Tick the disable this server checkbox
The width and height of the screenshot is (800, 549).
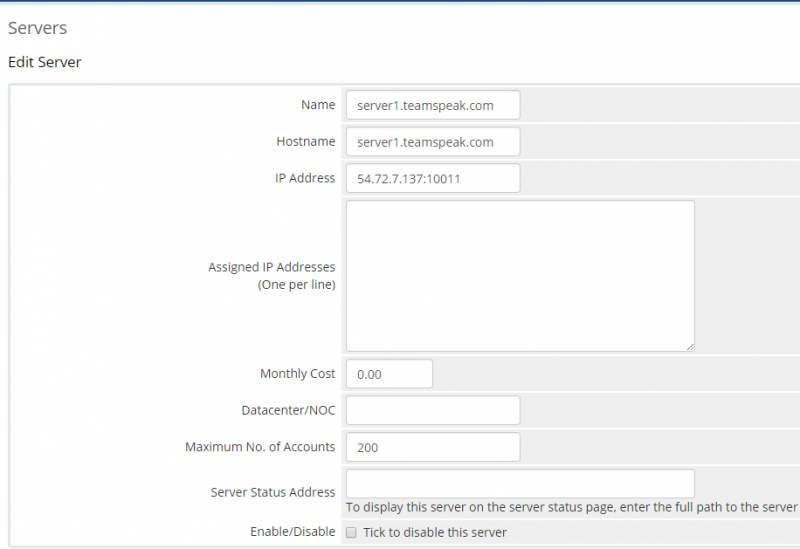(x=351, y=532)
